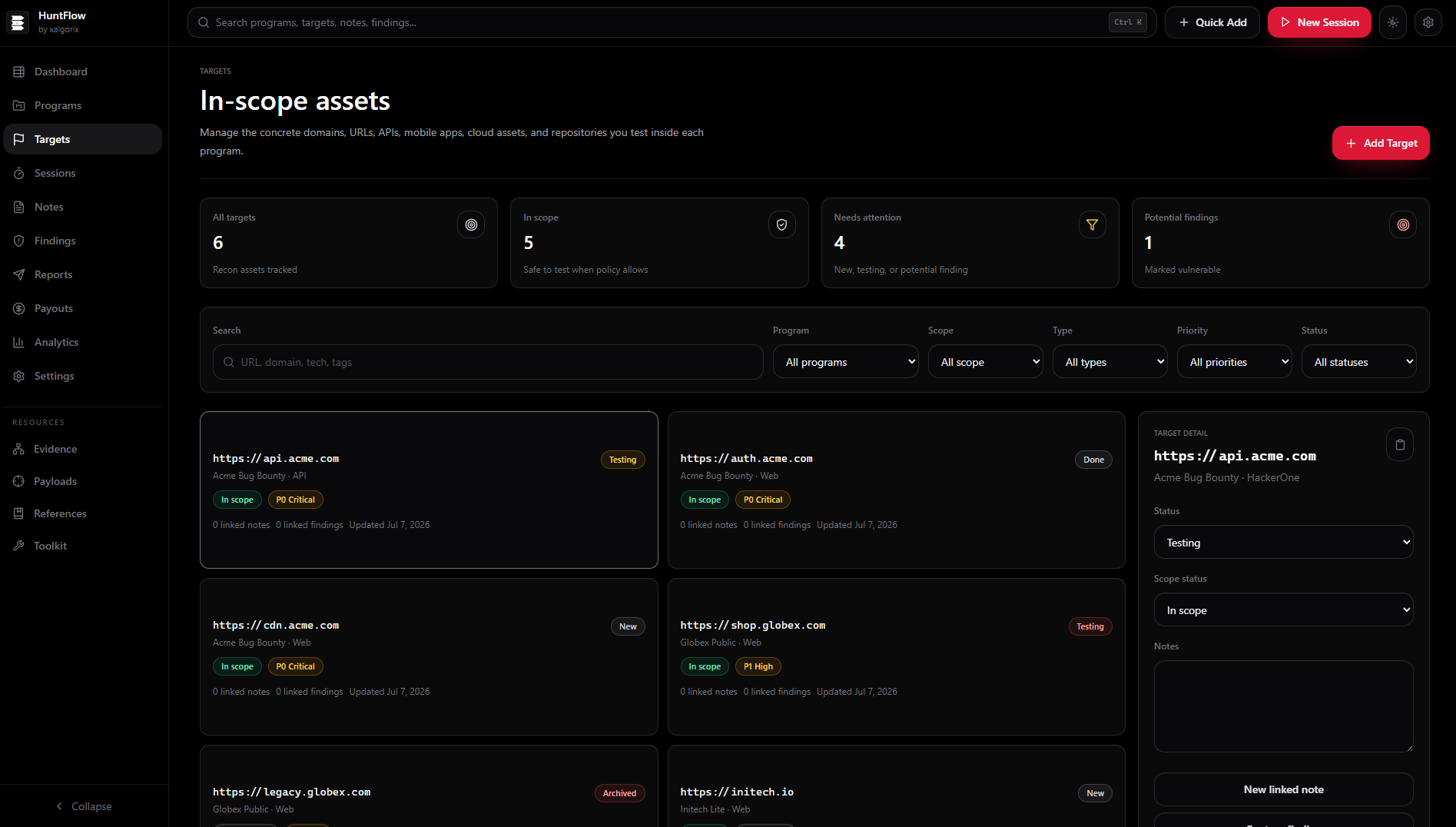Click the Notes document icon
Screen dimensions: 1456x827
coord(19,207)
